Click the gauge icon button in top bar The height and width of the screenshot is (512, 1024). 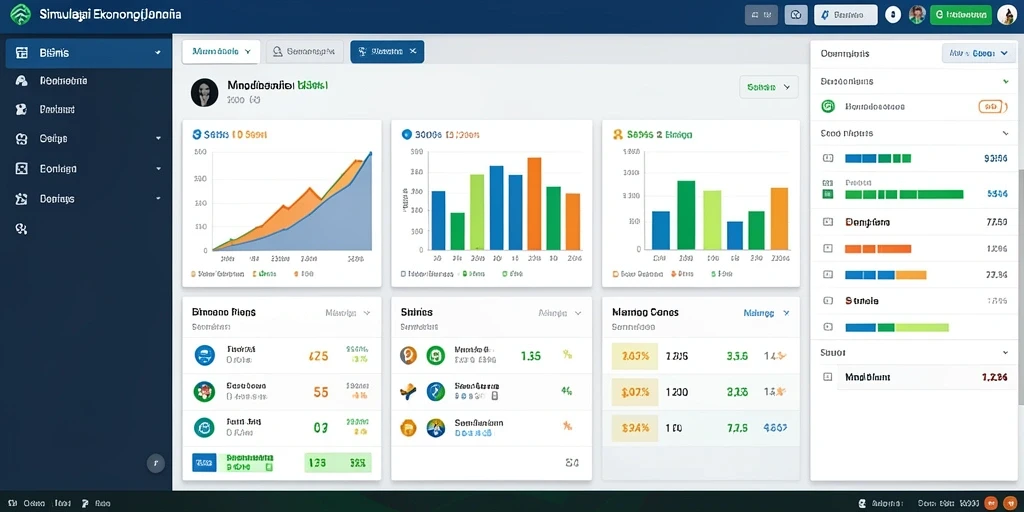(795, 14)
